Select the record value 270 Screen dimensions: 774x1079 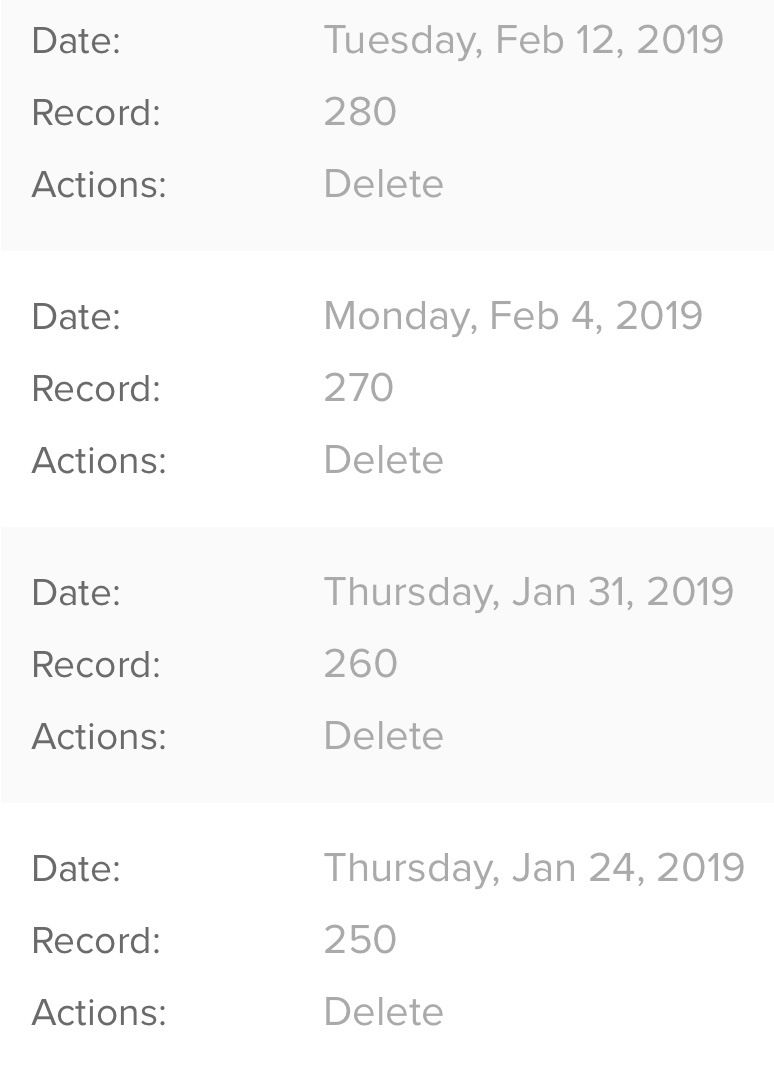(359, 388)
